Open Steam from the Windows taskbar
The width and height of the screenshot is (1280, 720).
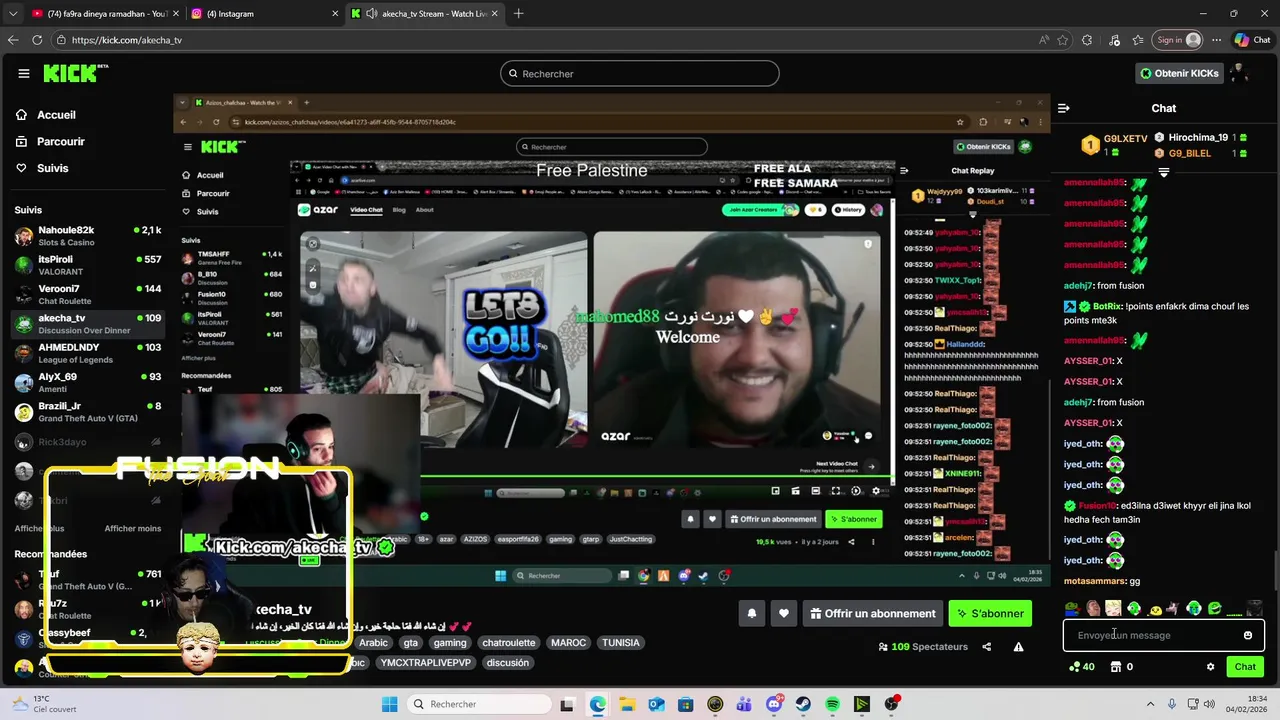[x=803, y=704]
